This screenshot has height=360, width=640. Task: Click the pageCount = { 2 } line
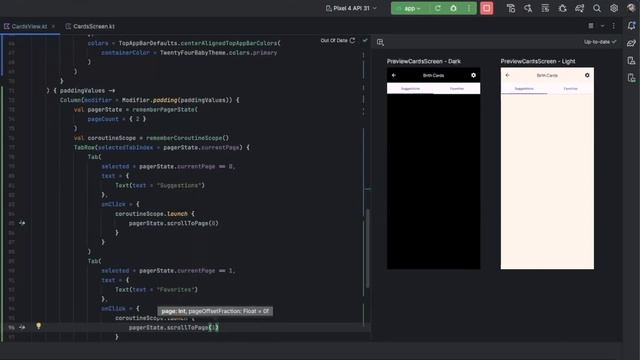pyautogui.click(x=117, y=119)
